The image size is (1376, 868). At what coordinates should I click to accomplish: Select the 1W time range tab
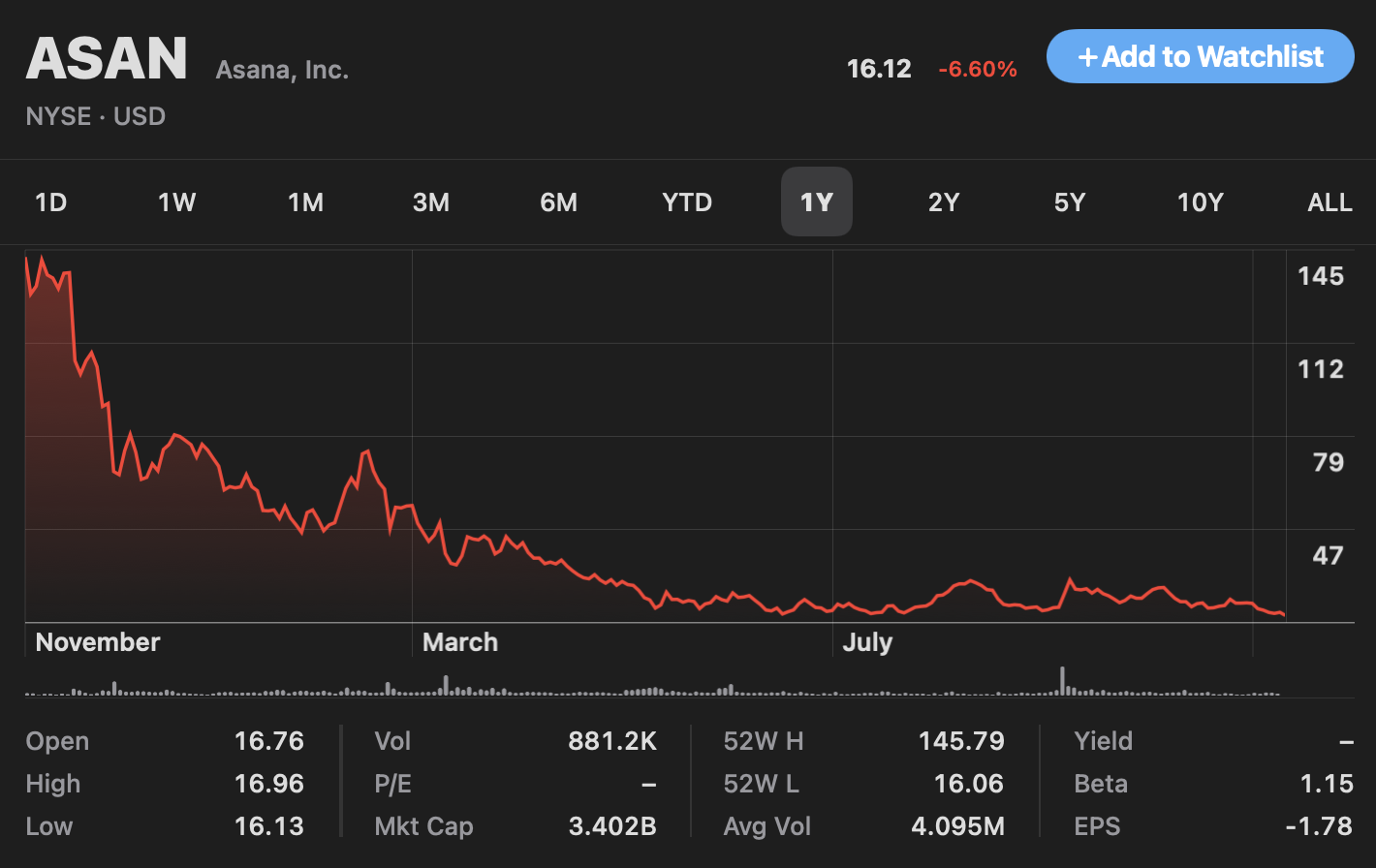pos(176,202)
